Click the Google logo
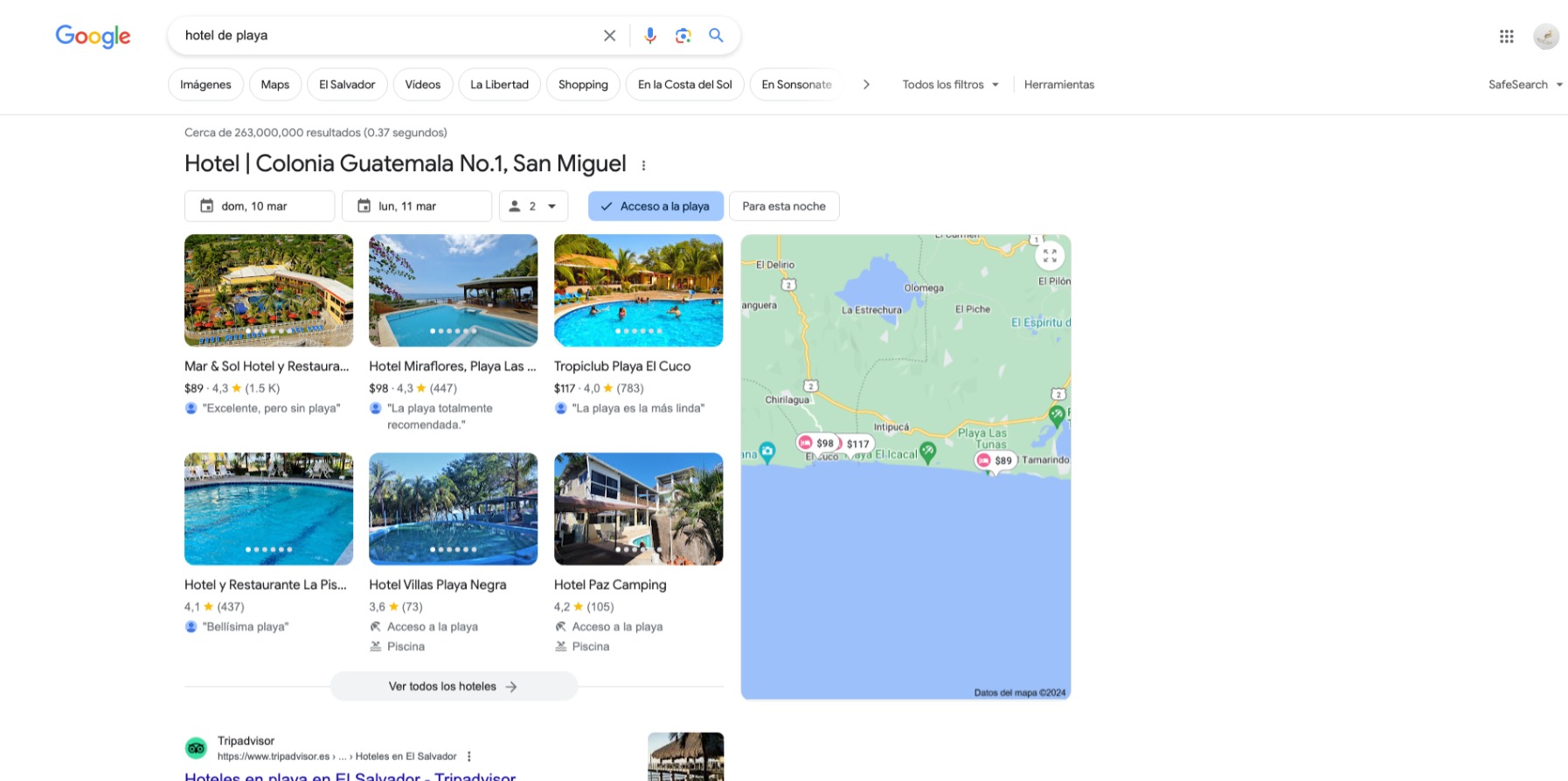1568x781 pixels. point(93,36)
